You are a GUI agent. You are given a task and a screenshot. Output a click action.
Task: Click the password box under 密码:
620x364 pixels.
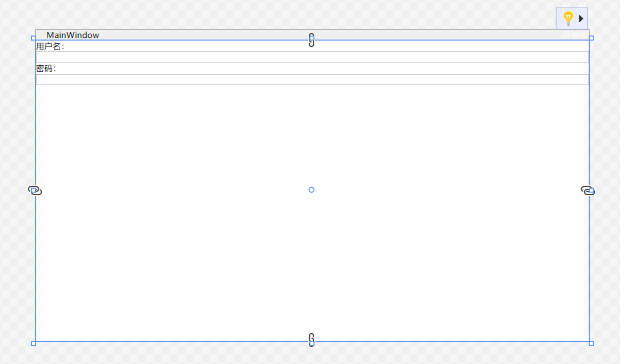[312, 79]
